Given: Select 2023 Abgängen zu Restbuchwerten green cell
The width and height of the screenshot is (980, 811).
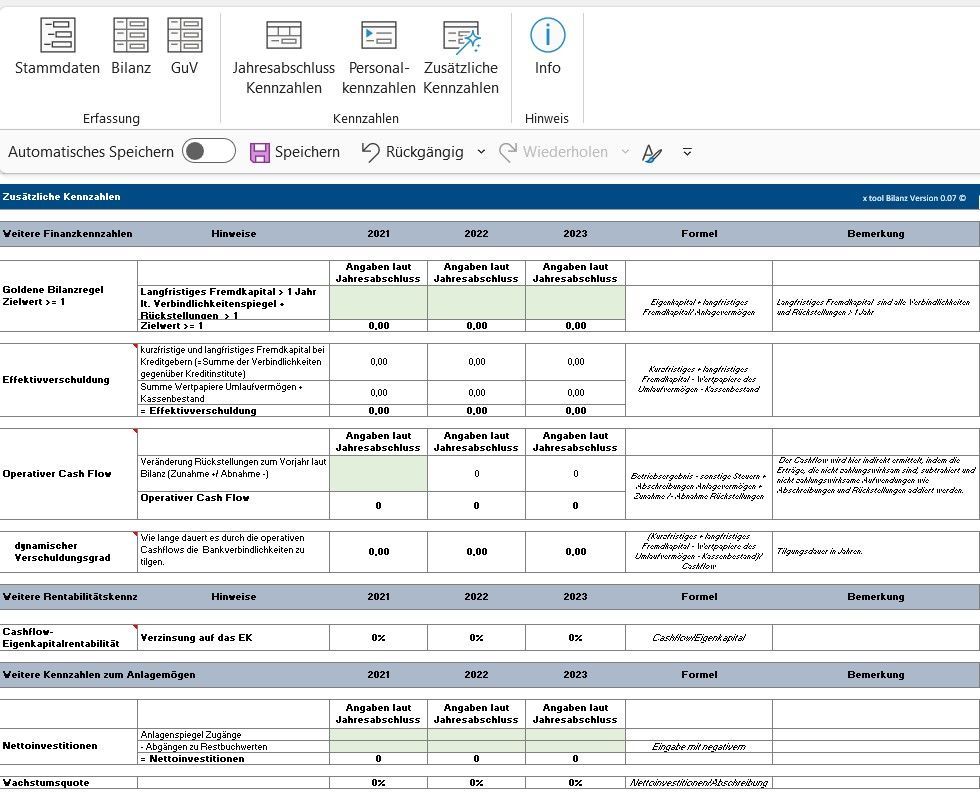Looking at the screenshot, I should coord(576,747).
